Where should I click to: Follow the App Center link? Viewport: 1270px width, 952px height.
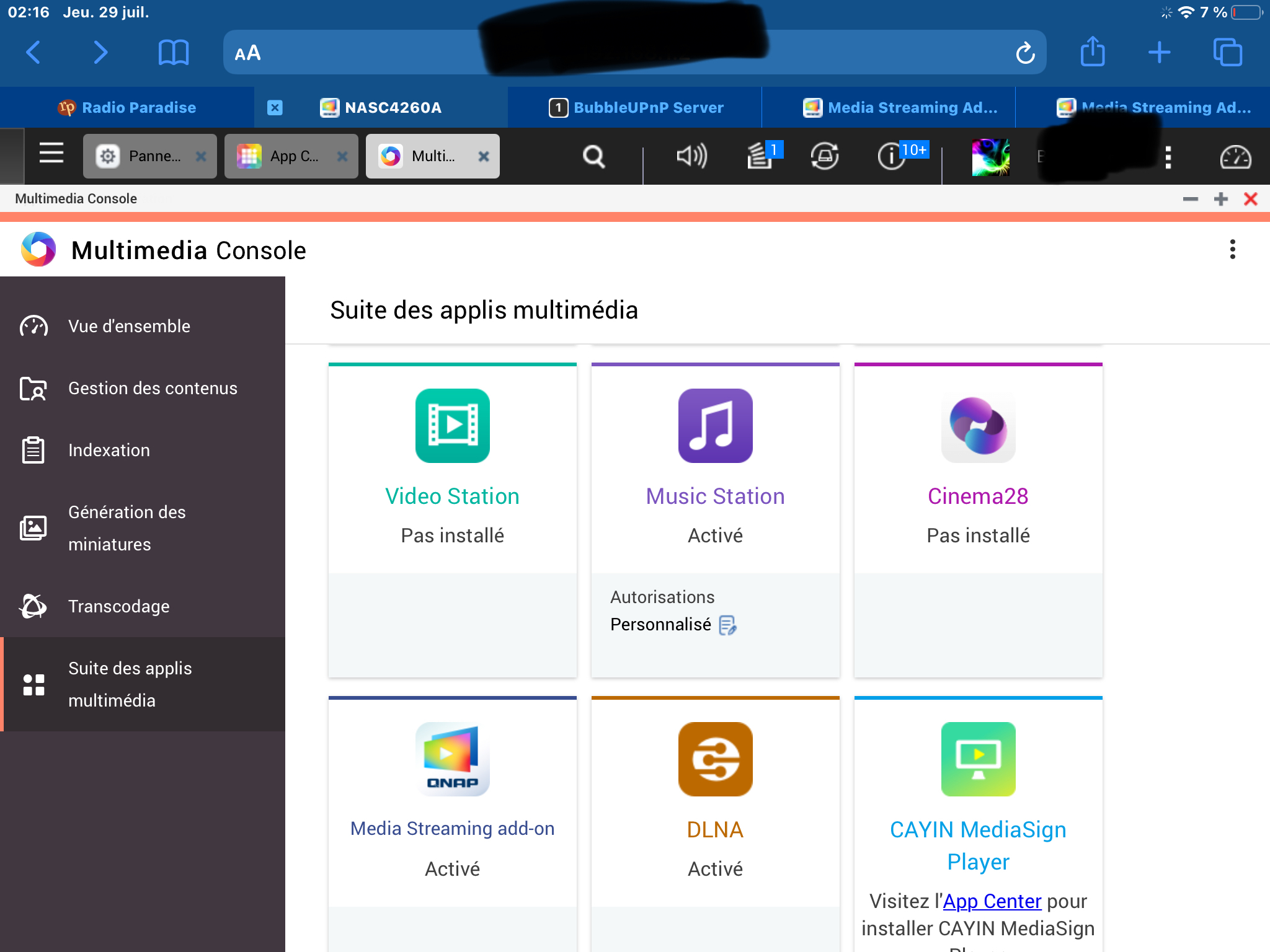(x=992, y=901)
